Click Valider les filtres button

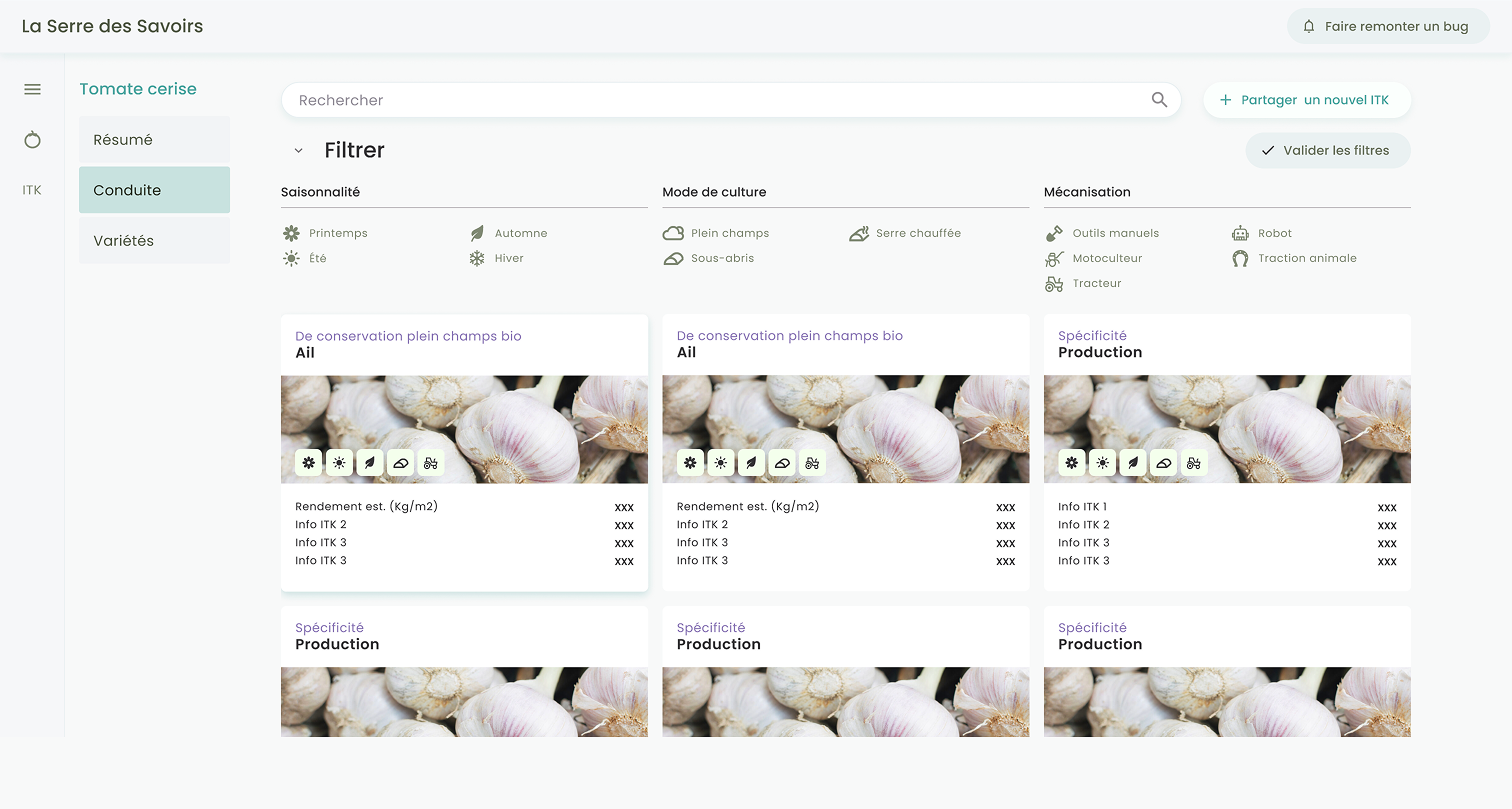tap(1327, 151)
